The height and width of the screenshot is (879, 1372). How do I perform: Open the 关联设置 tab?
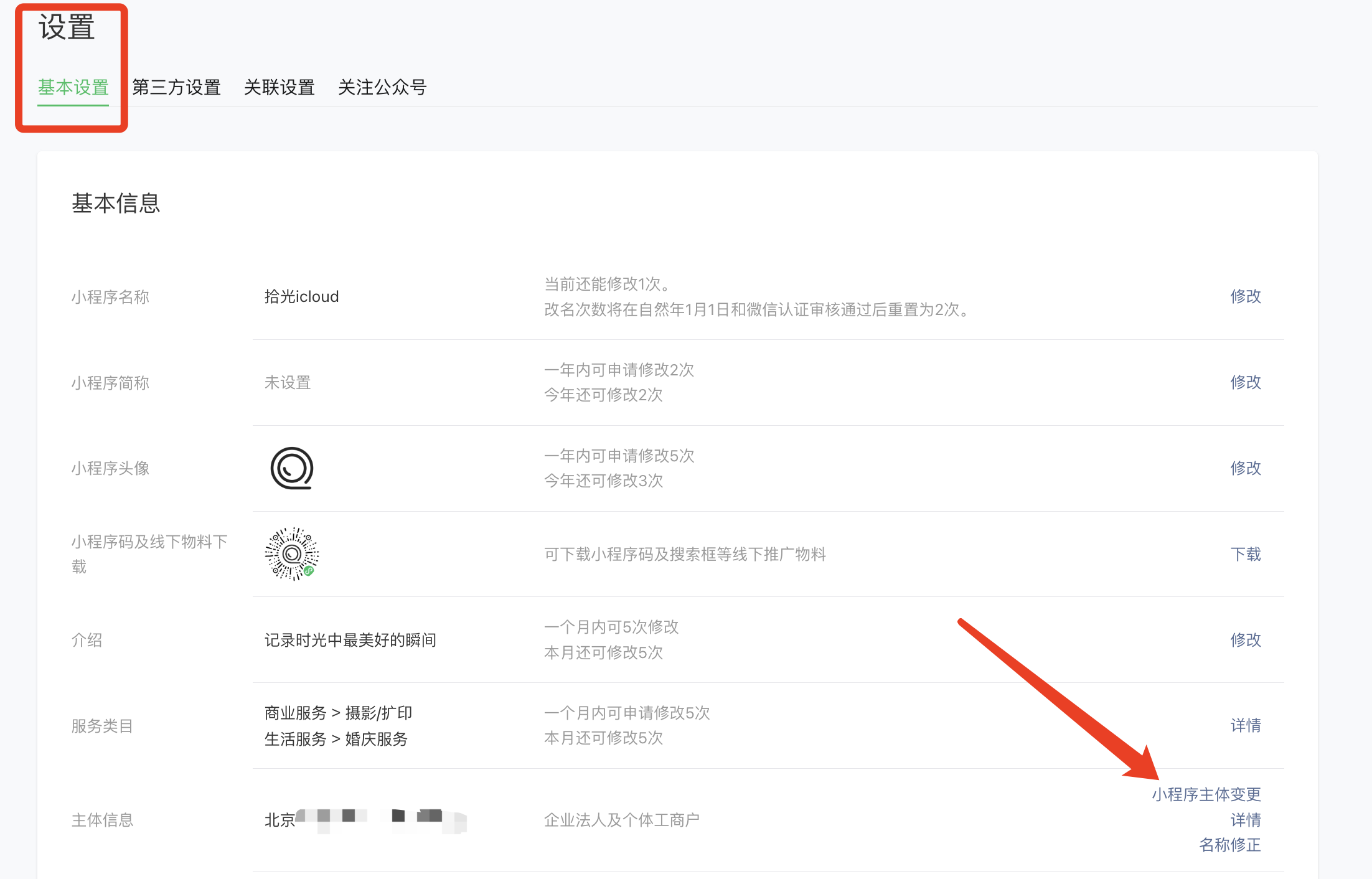[x=279, y=87]
